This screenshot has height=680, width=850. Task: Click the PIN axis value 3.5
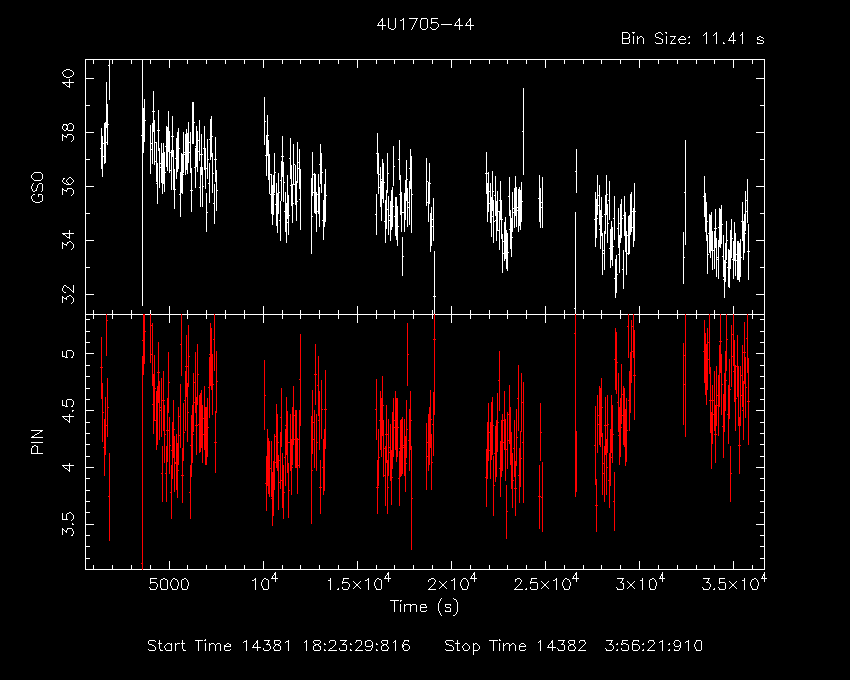point(68,524)
